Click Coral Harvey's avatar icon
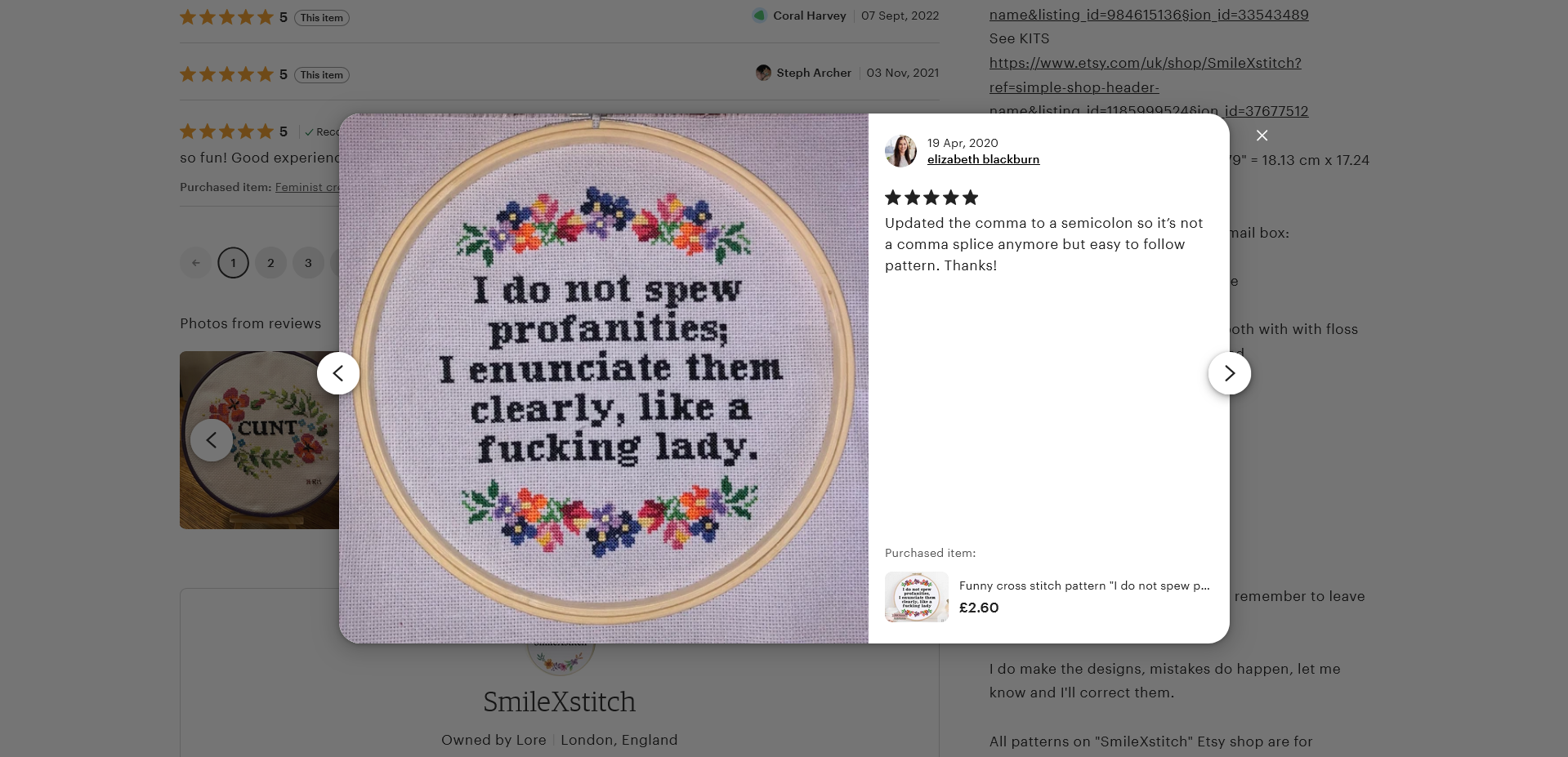1568x757 pixels. 759,16
